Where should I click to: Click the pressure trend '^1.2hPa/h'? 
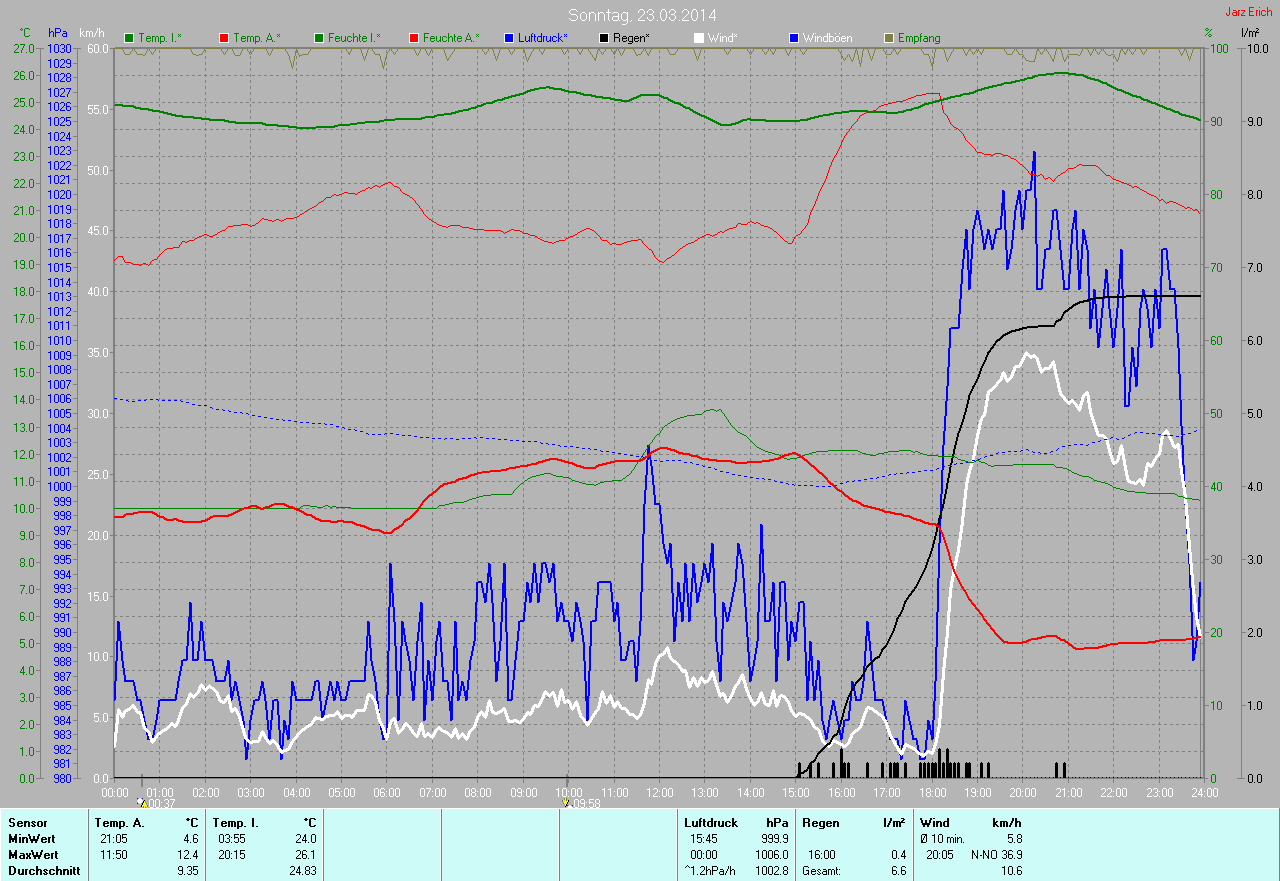[711, 871]
